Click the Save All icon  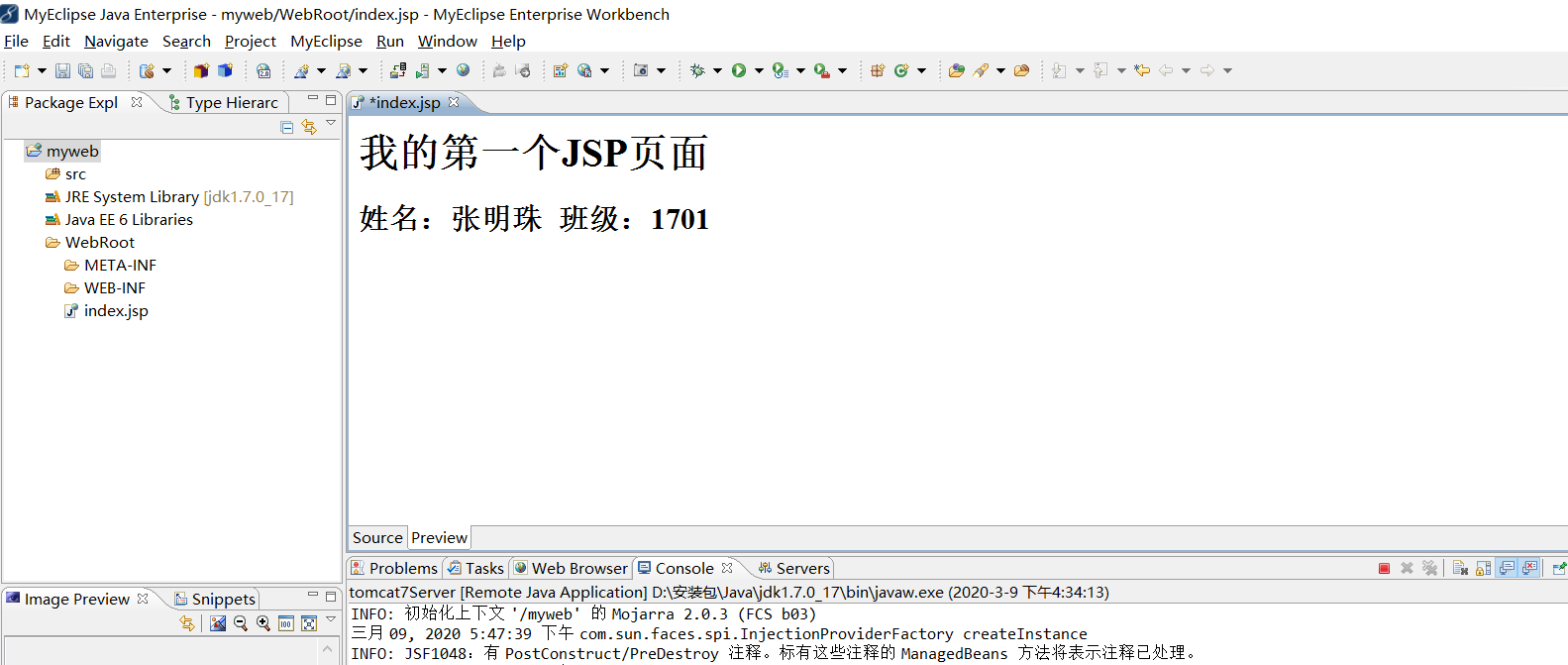click(85, 70)
